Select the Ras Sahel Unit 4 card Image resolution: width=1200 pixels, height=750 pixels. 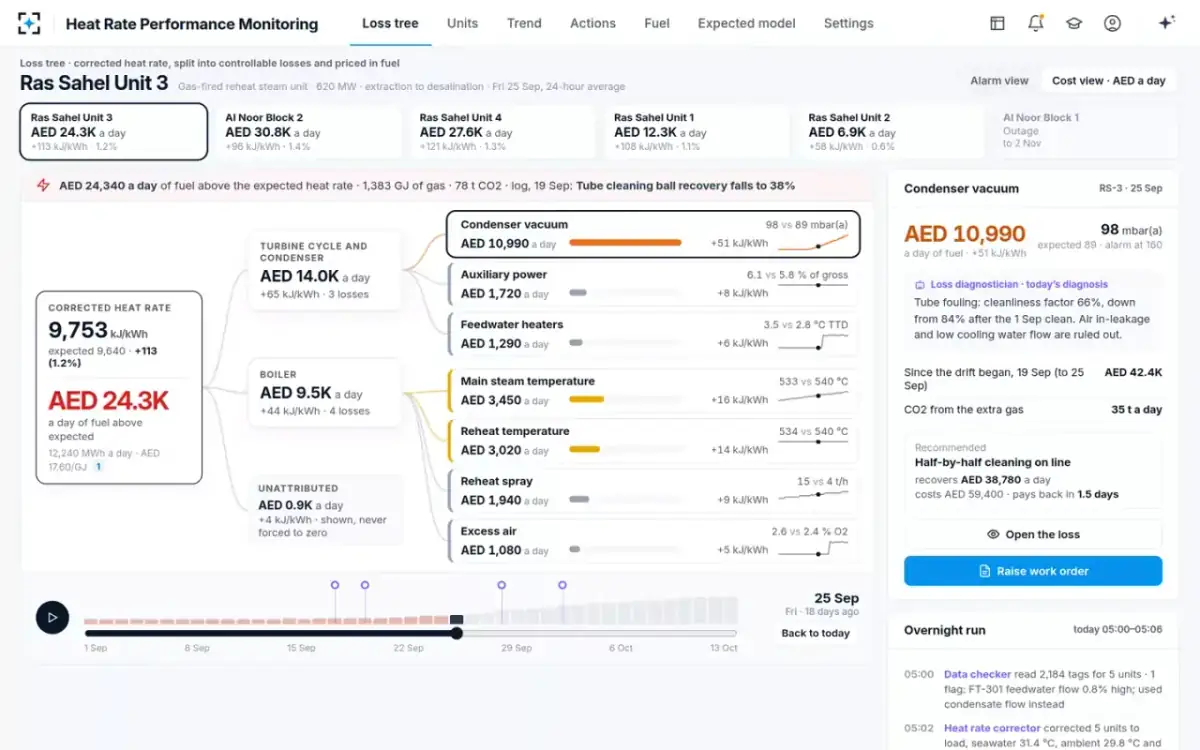click(x=502, y=131)
